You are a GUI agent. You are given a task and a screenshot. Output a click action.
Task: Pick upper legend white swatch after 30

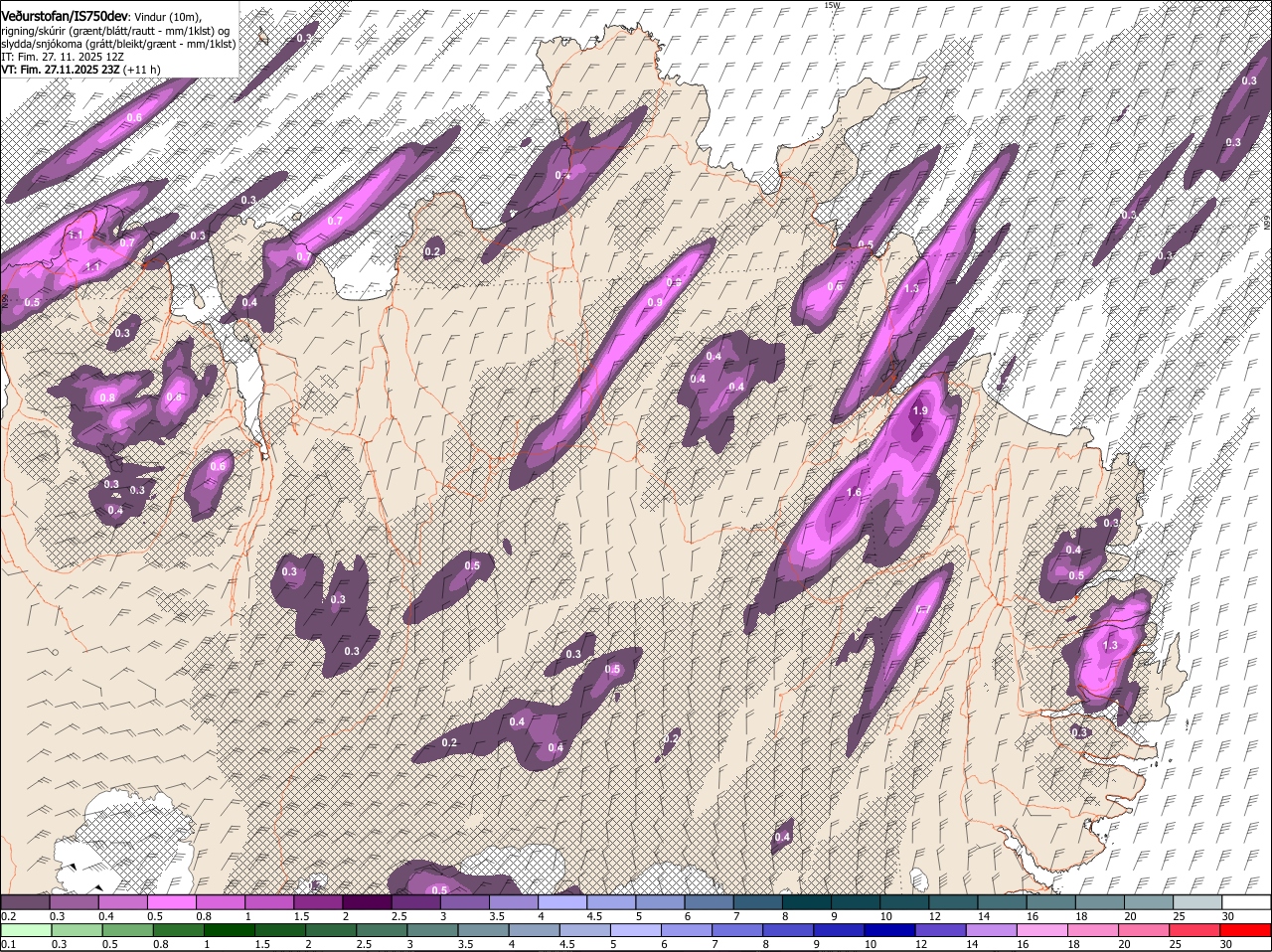[1246, 902]
